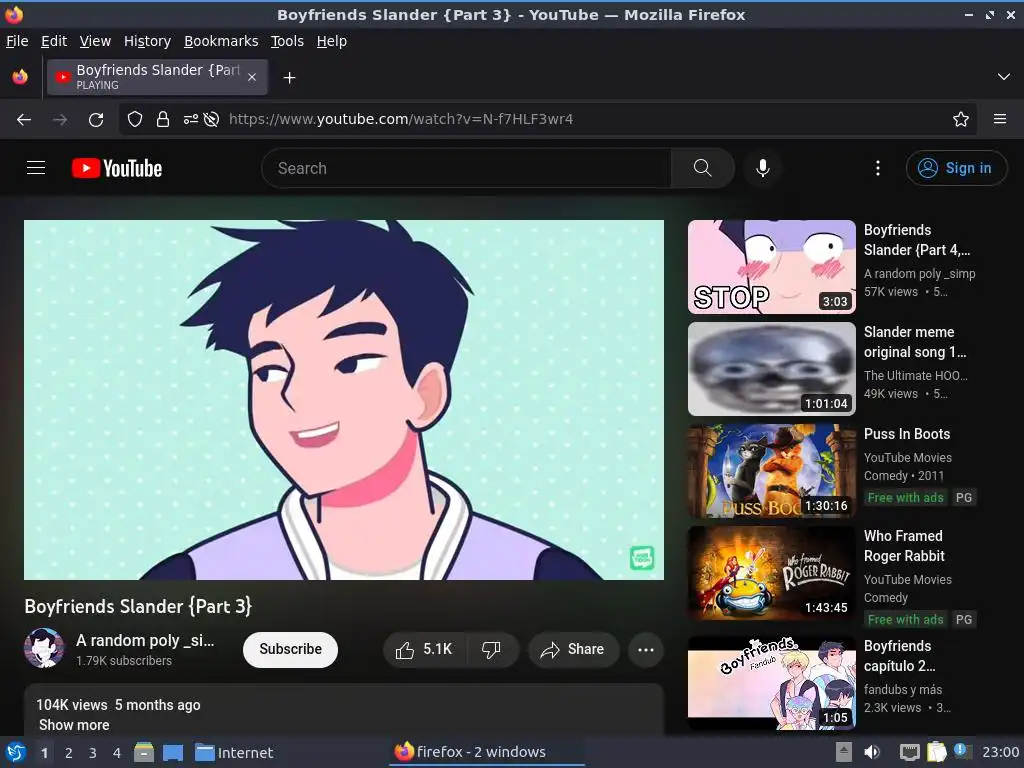
Task: Open YouTube settings three-dot menu
Action: click(878, 168)
